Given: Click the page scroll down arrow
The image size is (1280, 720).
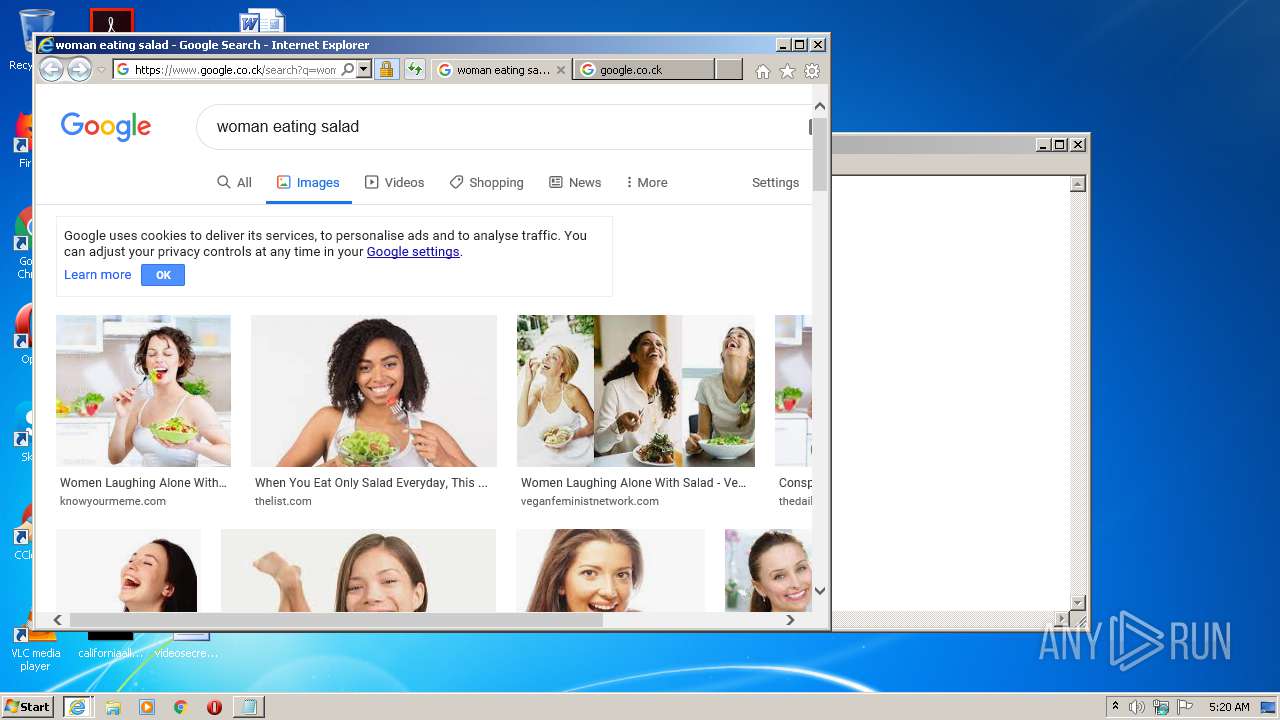Looking at the screenshot, I should [x=820, y=591].
